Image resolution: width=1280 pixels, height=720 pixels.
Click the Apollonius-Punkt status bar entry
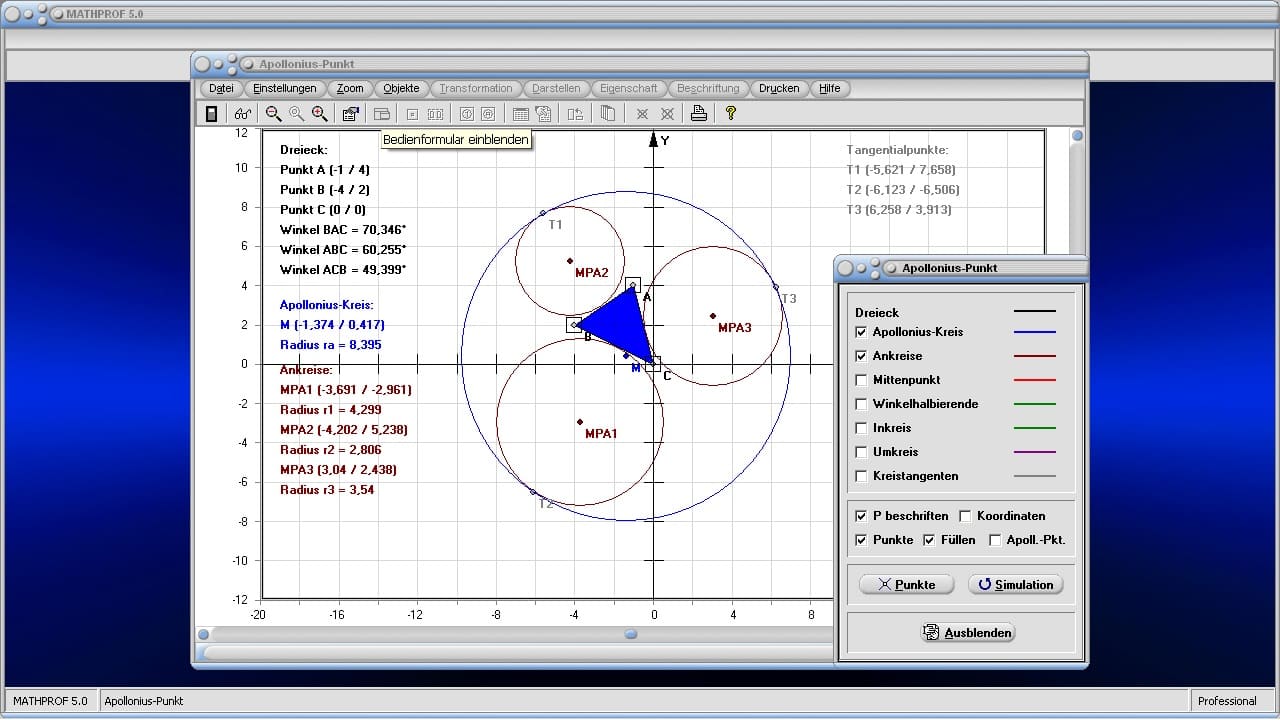coord(144,701)
